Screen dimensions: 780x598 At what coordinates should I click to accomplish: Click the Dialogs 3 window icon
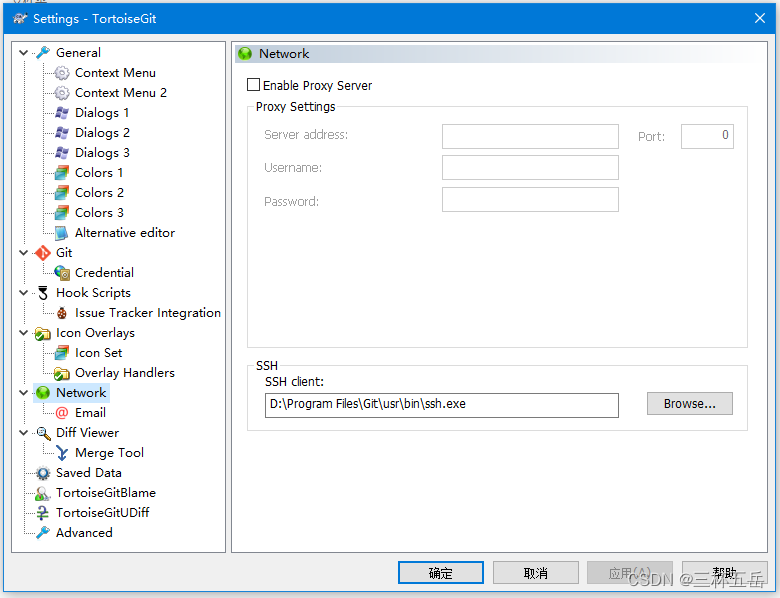click(62, 153)
